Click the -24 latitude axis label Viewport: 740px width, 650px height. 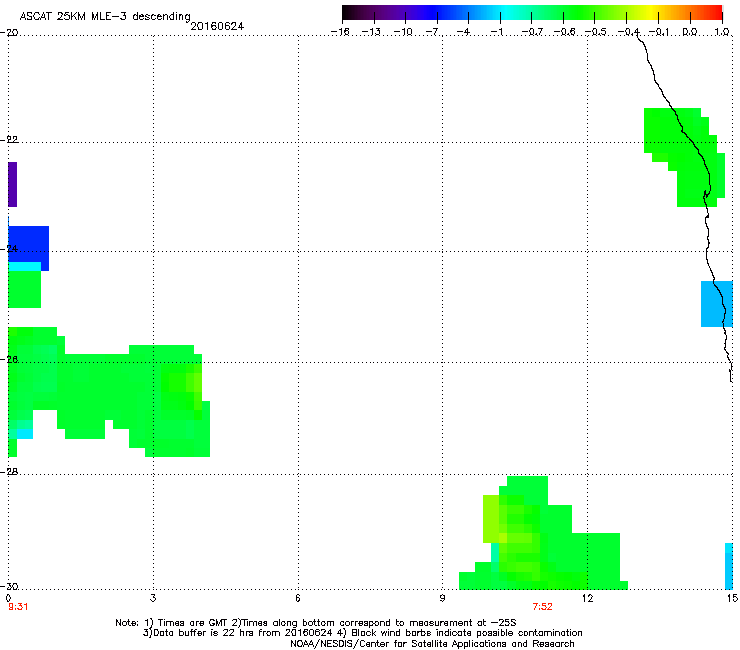coord(9,249)
